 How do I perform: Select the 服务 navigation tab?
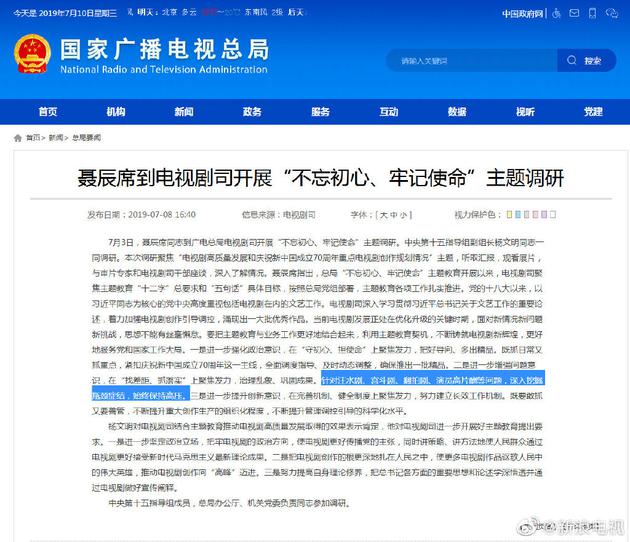[320, 112]
